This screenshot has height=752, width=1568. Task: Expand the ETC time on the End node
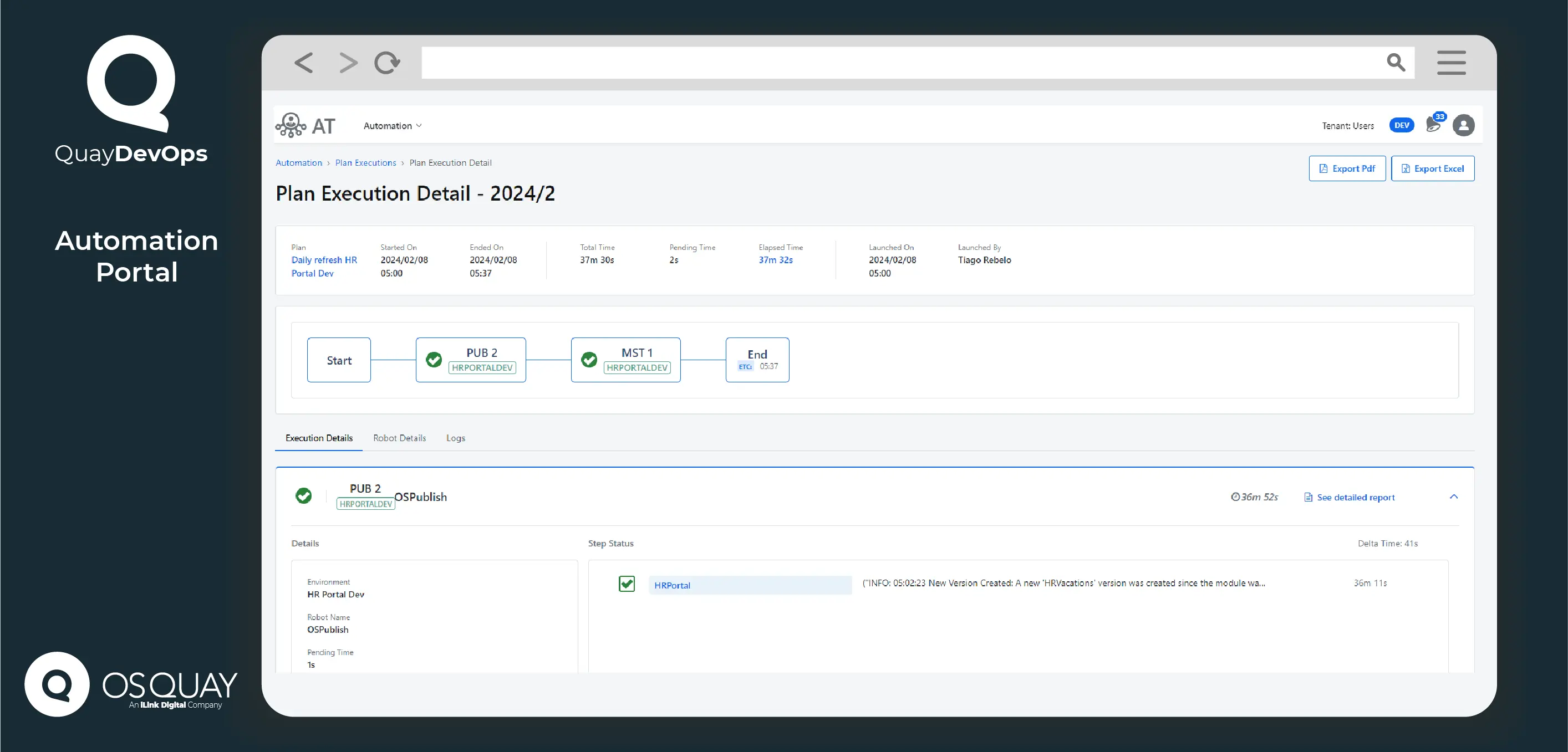745,367
